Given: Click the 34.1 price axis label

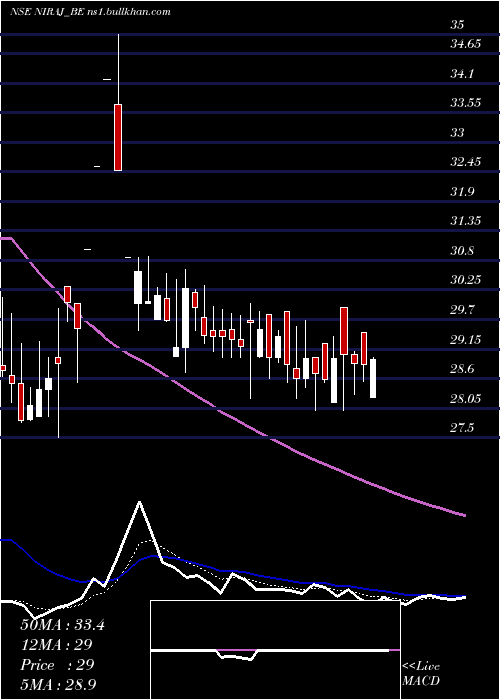Looking at the screenshot, I should click(462, 74).
